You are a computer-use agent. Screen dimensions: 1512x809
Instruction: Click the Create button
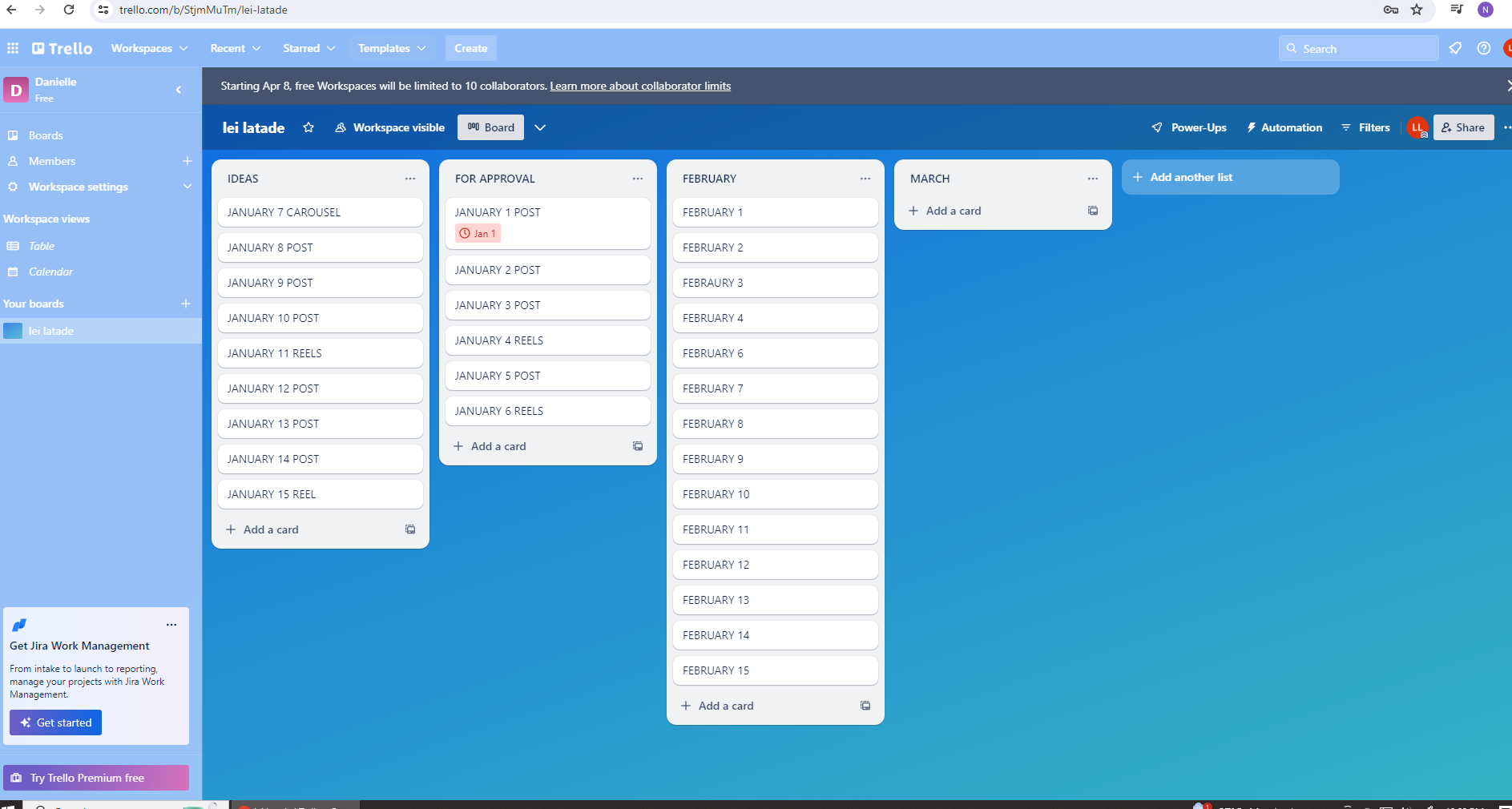[471, 48]
